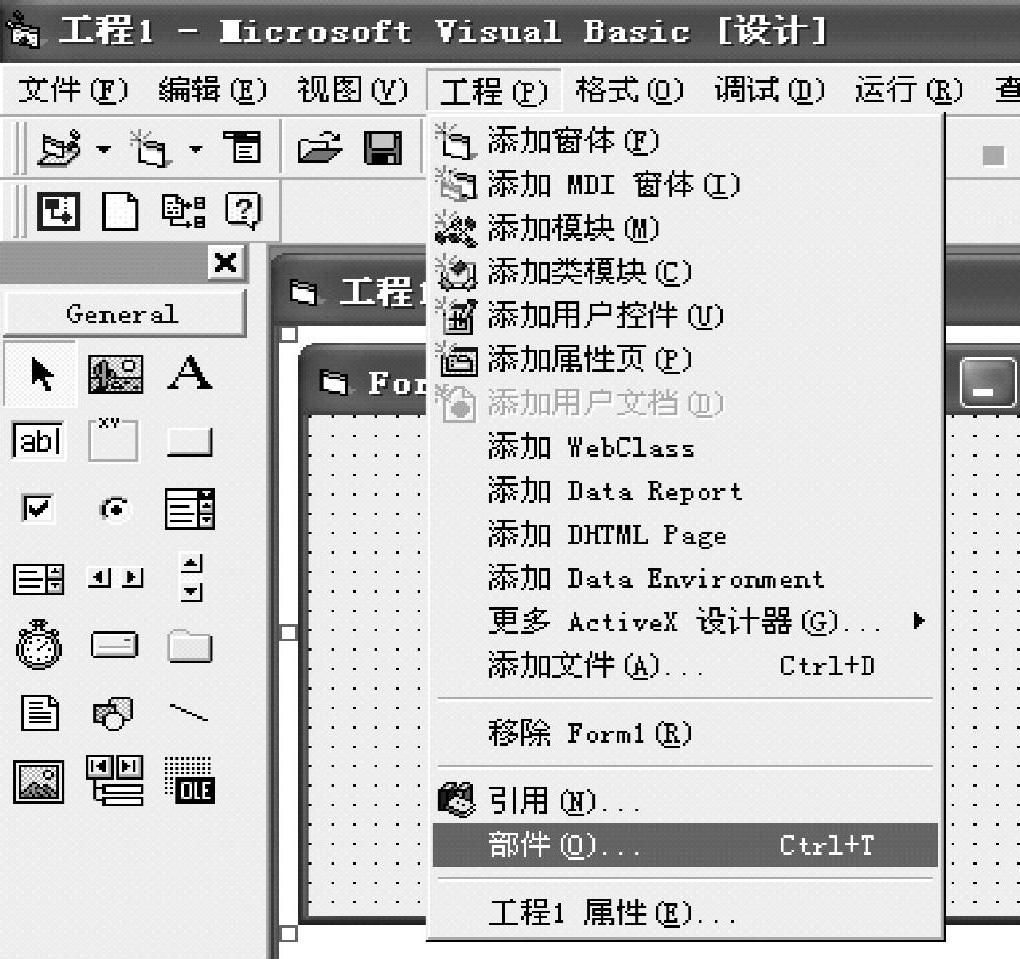Select the ListBox control tool
Image resolution: width=1020 pixels, height=959 pixels.
pyautogui.click(x=38, y=578)
